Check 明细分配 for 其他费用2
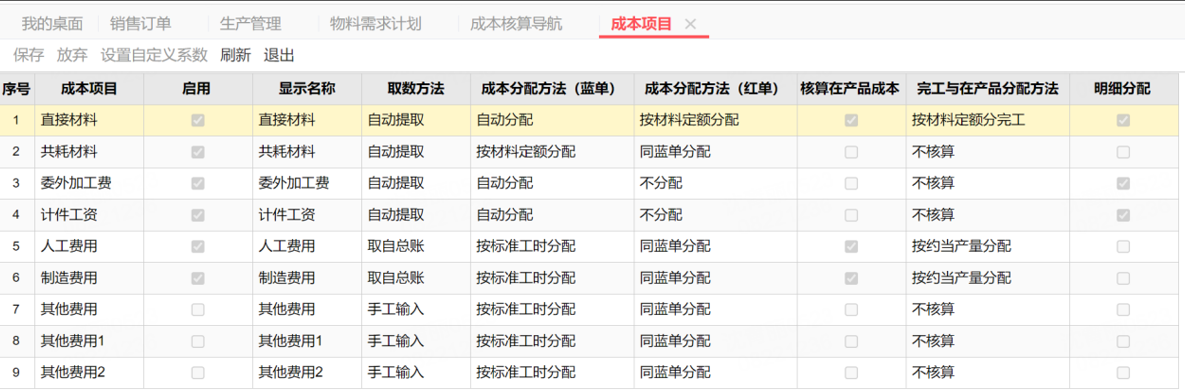1185x391 pixels. 1123,372
